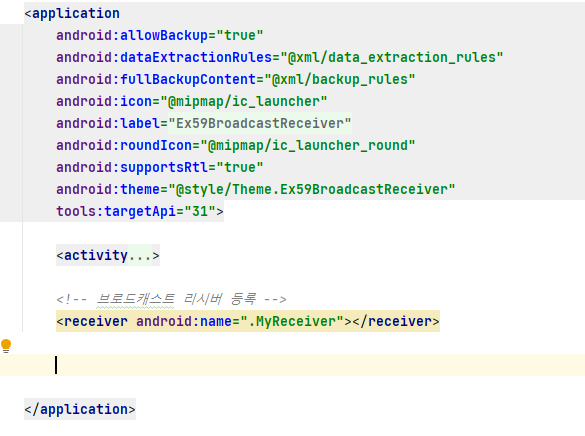Click the closing receiver tag
The image size is (585, 436).
[x=396, y=321]
